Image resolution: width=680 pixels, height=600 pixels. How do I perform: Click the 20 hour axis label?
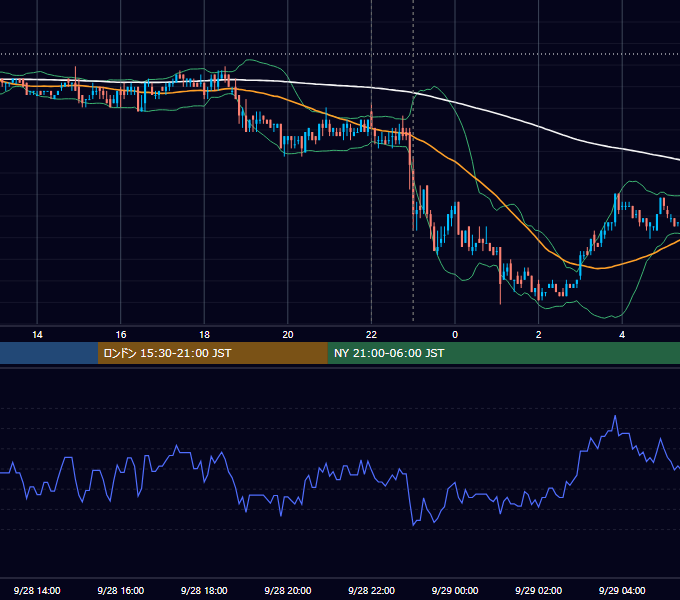pyautogui.click(x=288, y=335)
